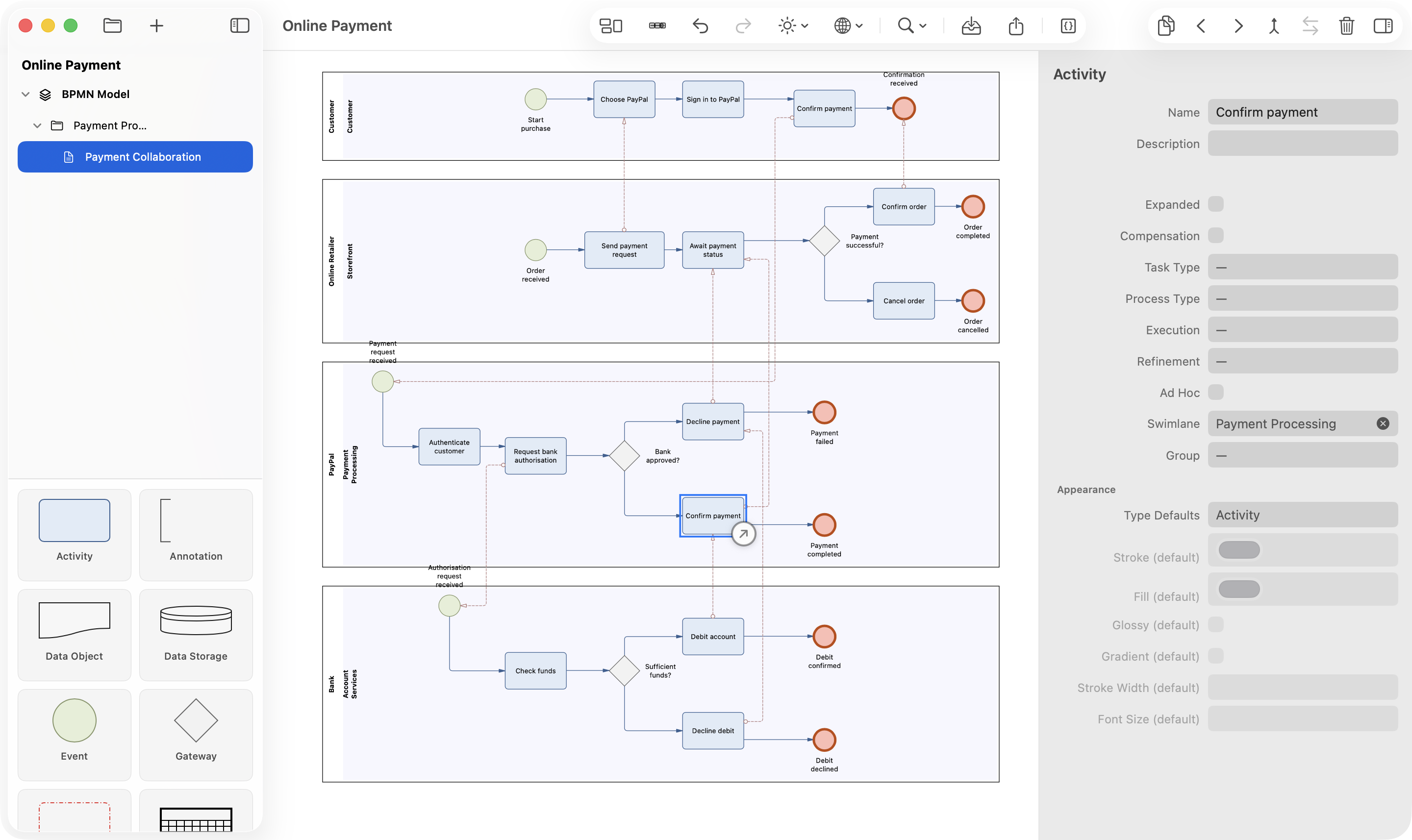Image resolution: width=1412 pixels, height=840 pixels.
Task: Select the Payment Pro... folder item
Action: coord(109,125)
